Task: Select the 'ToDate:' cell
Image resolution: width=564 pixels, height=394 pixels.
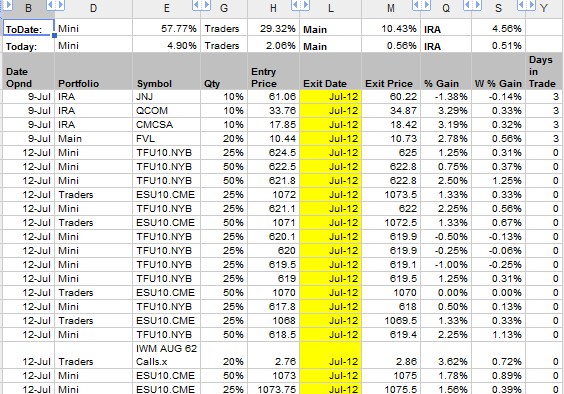Action: tap(29, 28)
